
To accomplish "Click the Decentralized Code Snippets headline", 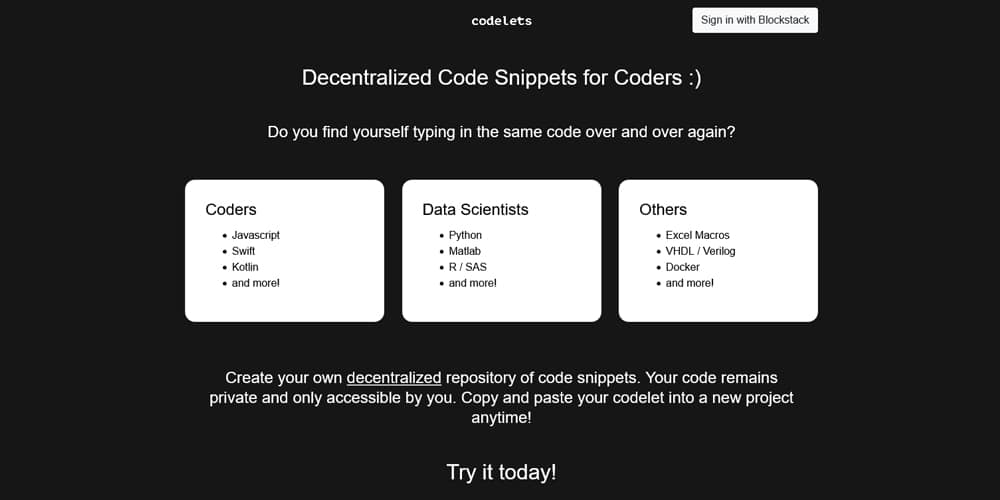I will pyautogui.click(x=501, y=78).
